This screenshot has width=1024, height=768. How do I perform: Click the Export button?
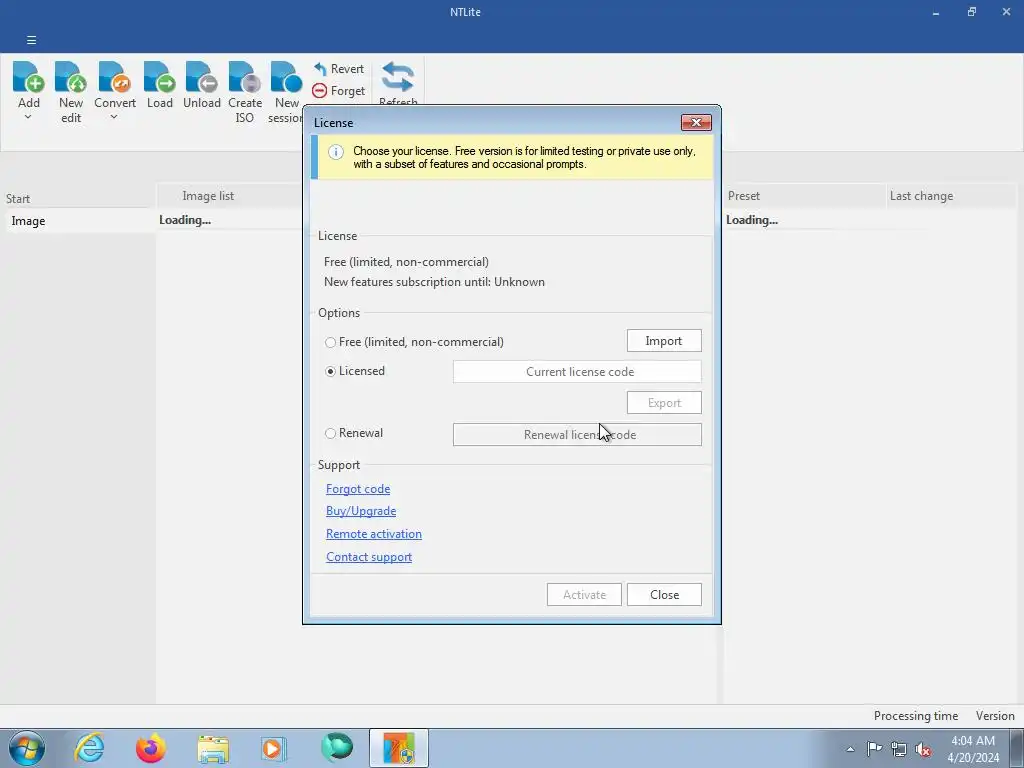pyautogui.click(x=664, y=403)
